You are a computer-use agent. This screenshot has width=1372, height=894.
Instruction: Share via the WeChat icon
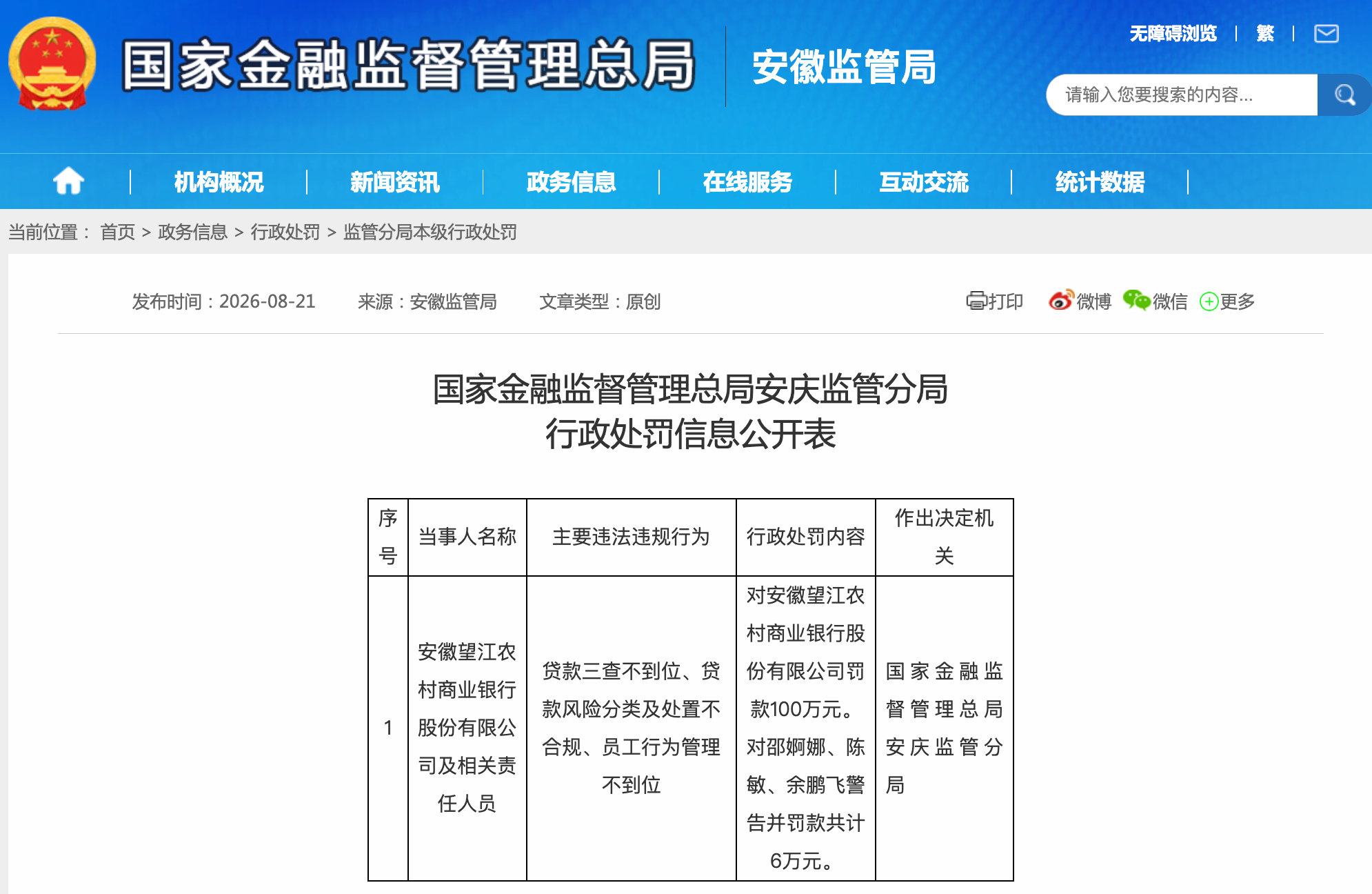1136,300
